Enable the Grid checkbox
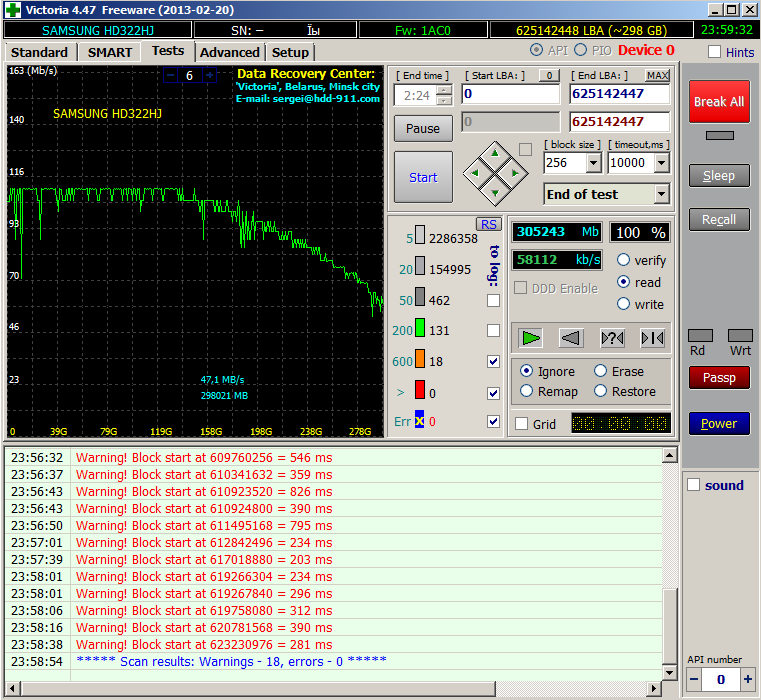 pyautogui.click(x=522, y=424)
